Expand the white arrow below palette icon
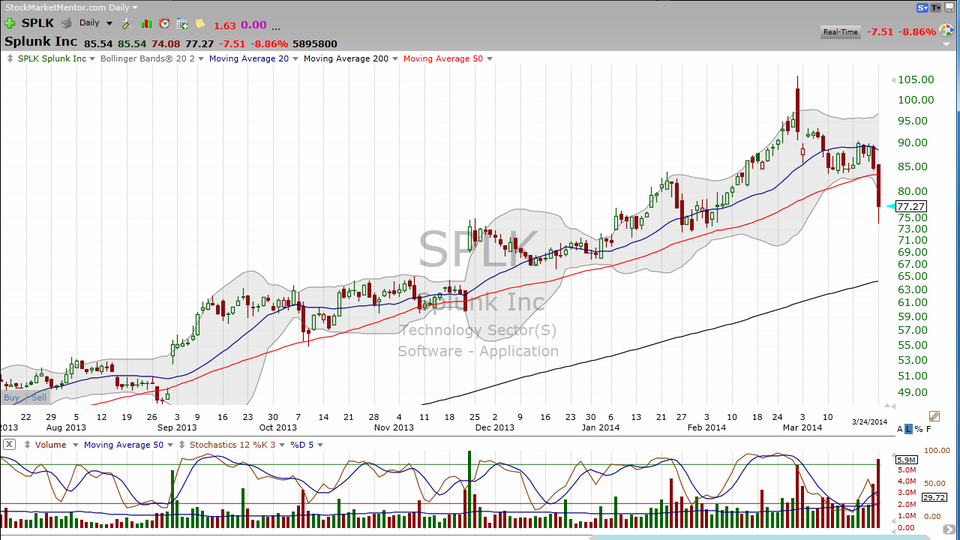The width and height of the screenshot is (960, 540). tap(949, 43)
